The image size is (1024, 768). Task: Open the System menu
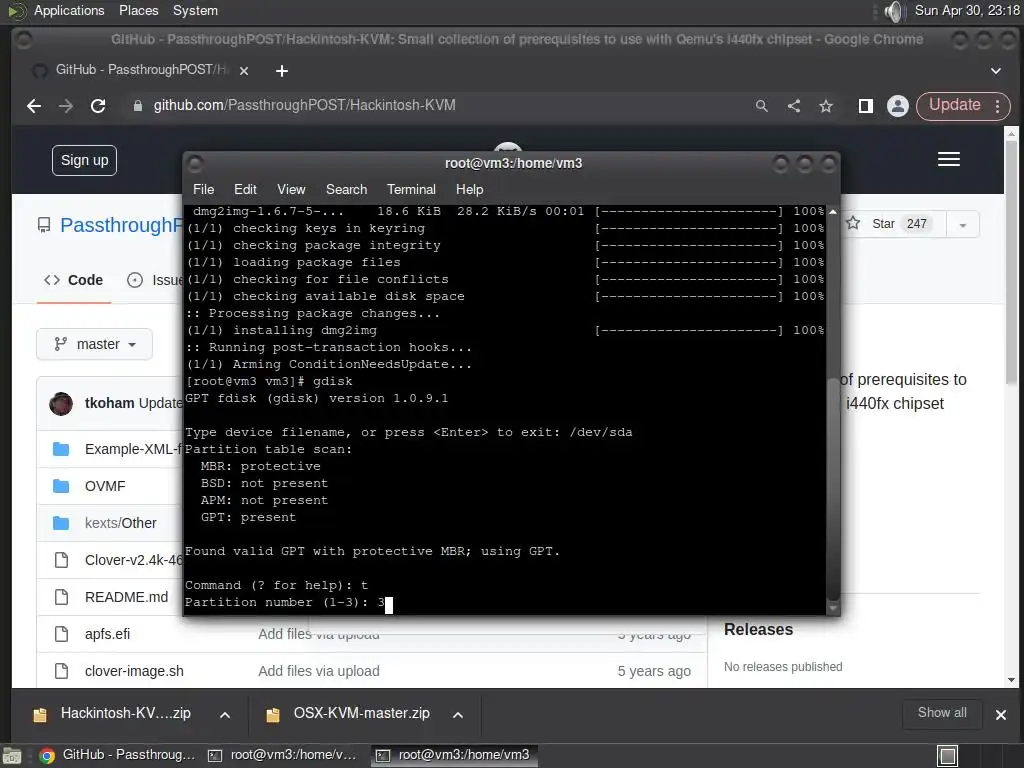195,10
